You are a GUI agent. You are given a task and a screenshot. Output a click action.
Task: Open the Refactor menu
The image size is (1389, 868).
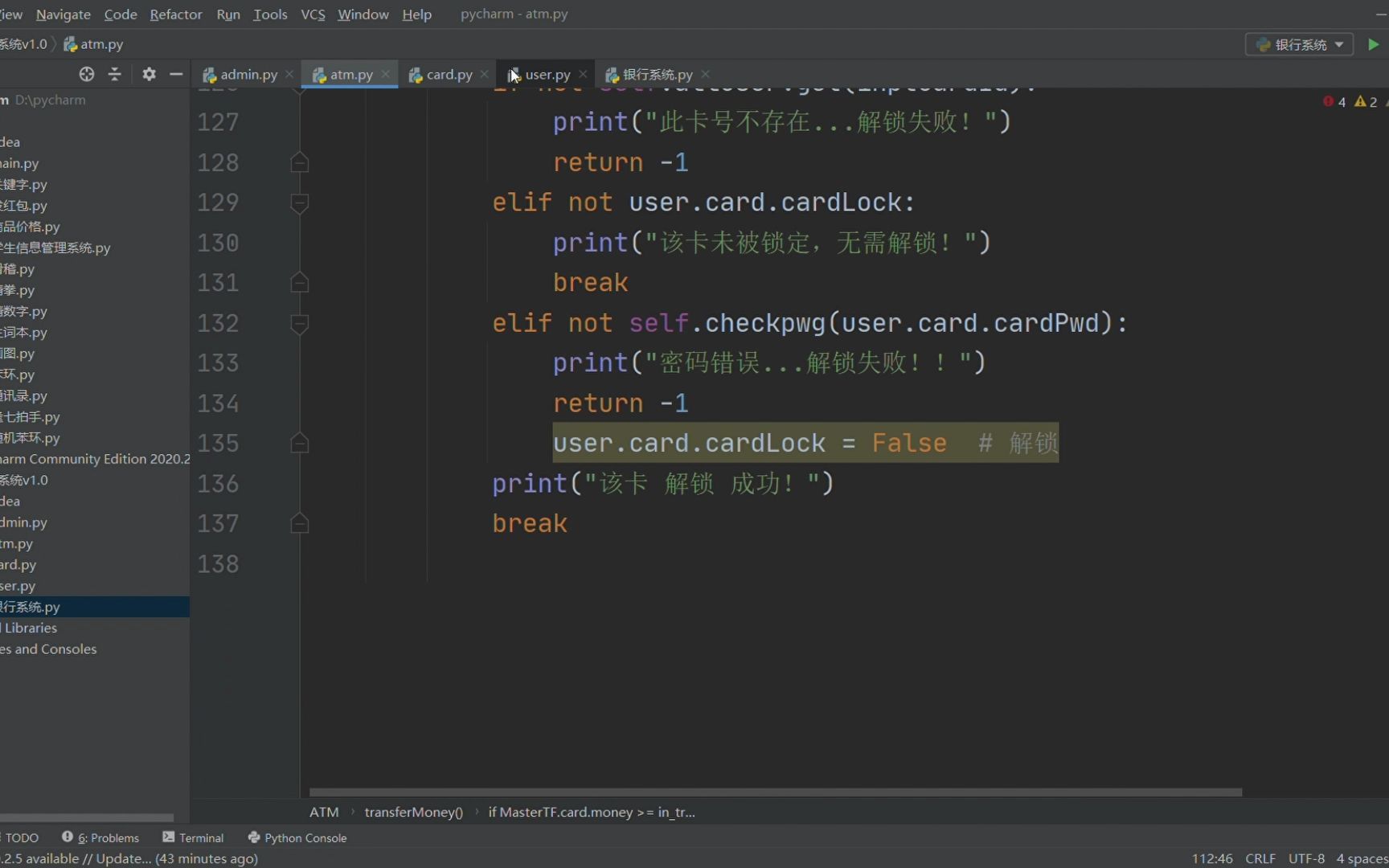click(176, 14)
